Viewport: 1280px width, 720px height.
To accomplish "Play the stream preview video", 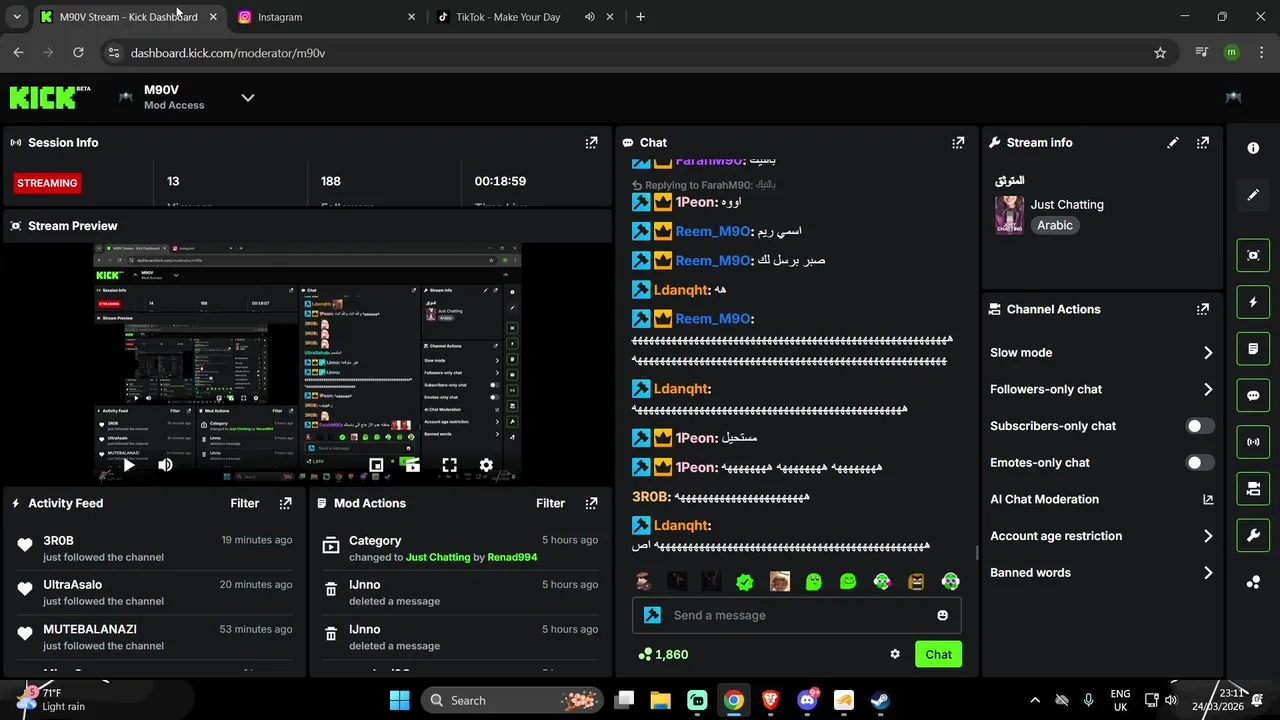I will (128, 465).
